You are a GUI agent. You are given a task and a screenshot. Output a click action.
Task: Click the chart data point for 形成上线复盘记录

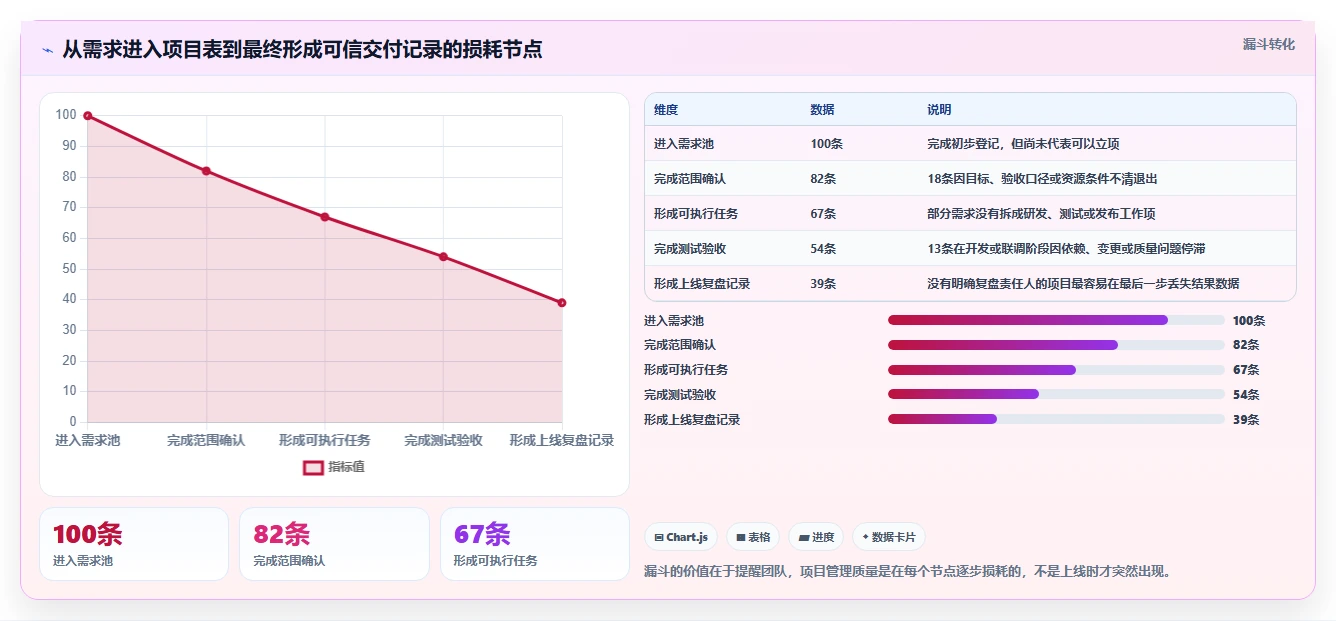(562, 303)
